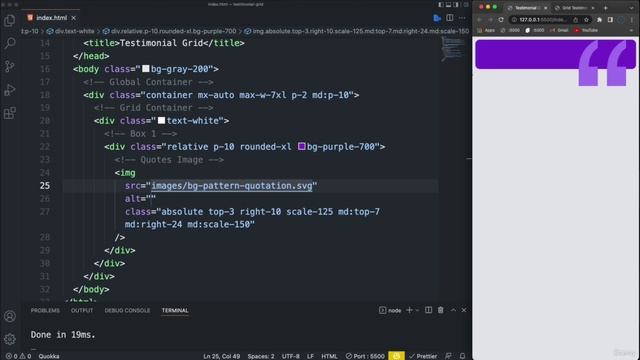
Task: Open editor More Actions ellipsis menu
Action: (x=462, y=18)
